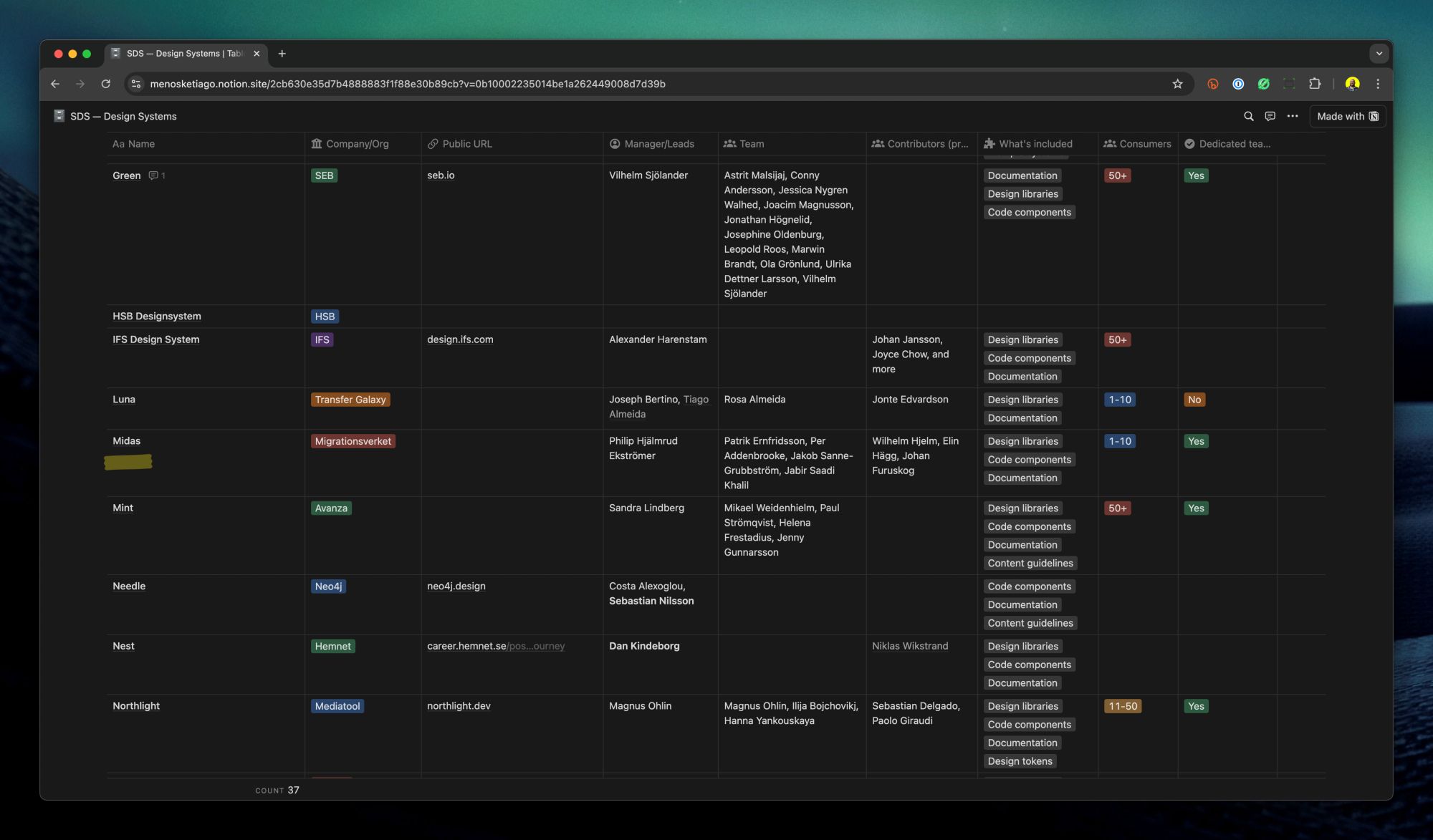Screen dimensions: 1433x840
Task: Open the green circular extension icon
Action: pos(1264,84)
